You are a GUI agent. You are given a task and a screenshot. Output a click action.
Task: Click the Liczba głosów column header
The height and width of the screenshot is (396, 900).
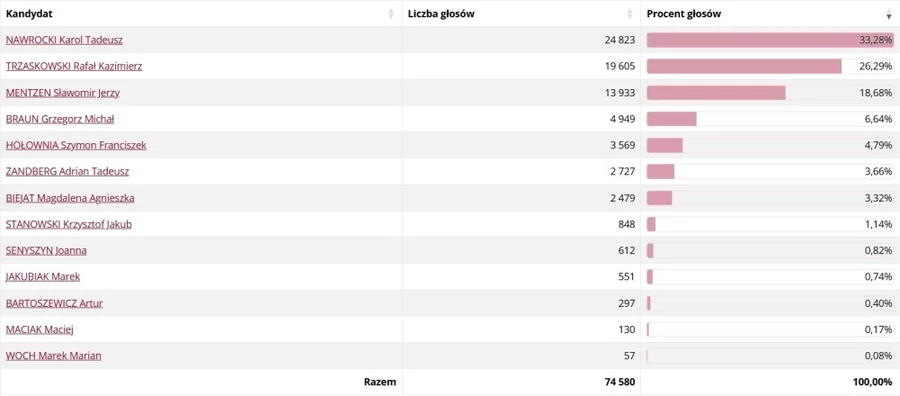pyautogui.click(x=522, y=14)
